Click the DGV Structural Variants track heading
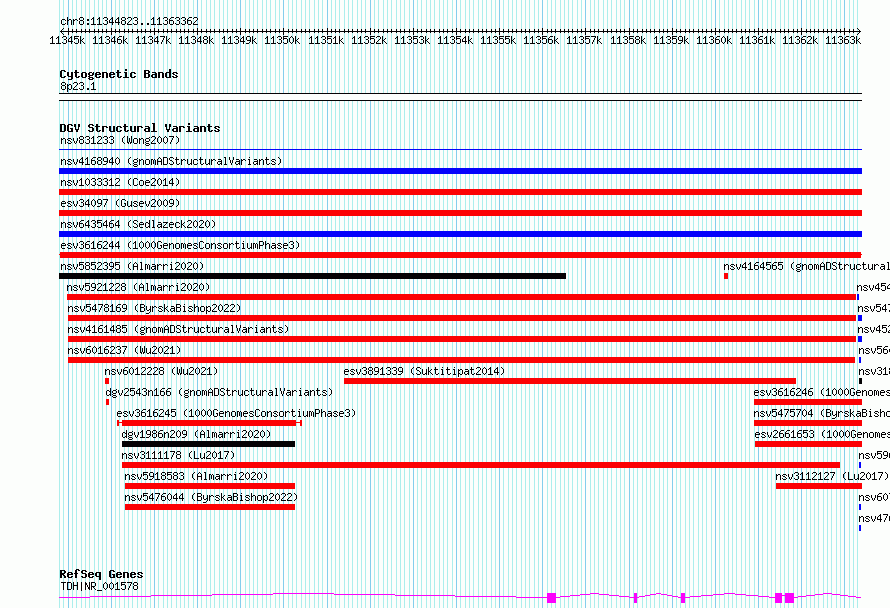Image resolution: width=890 pixels, height=608 pixels. 140,128
